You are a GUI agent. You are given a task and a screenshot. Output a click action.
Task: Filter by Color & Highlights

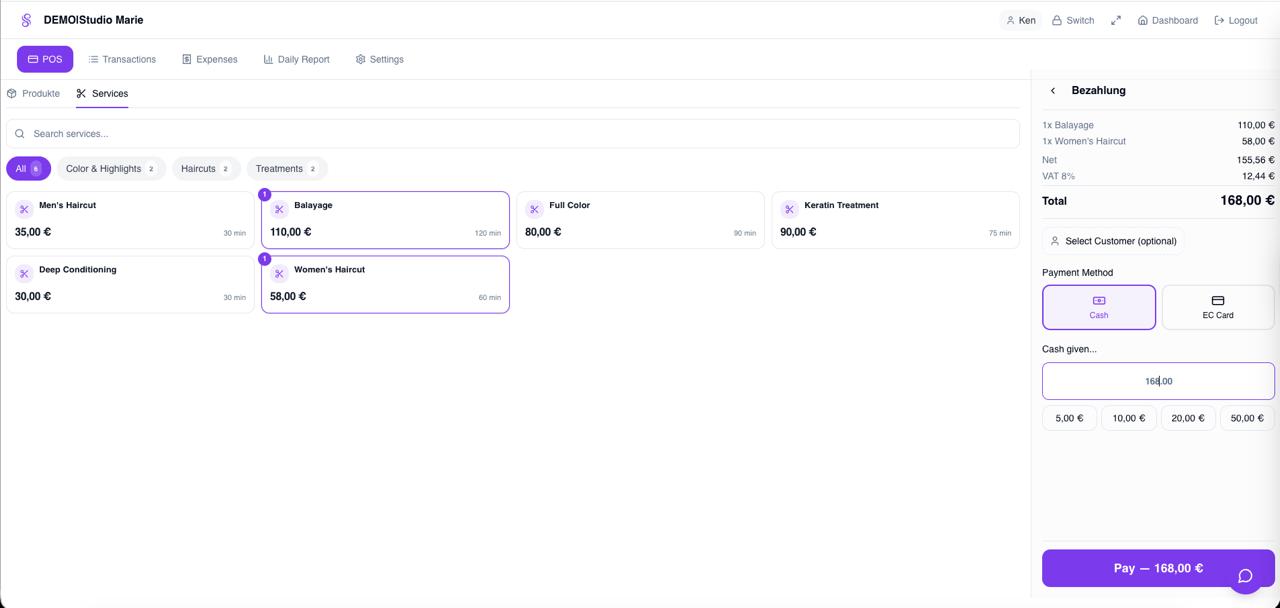(x=111, y=169)
